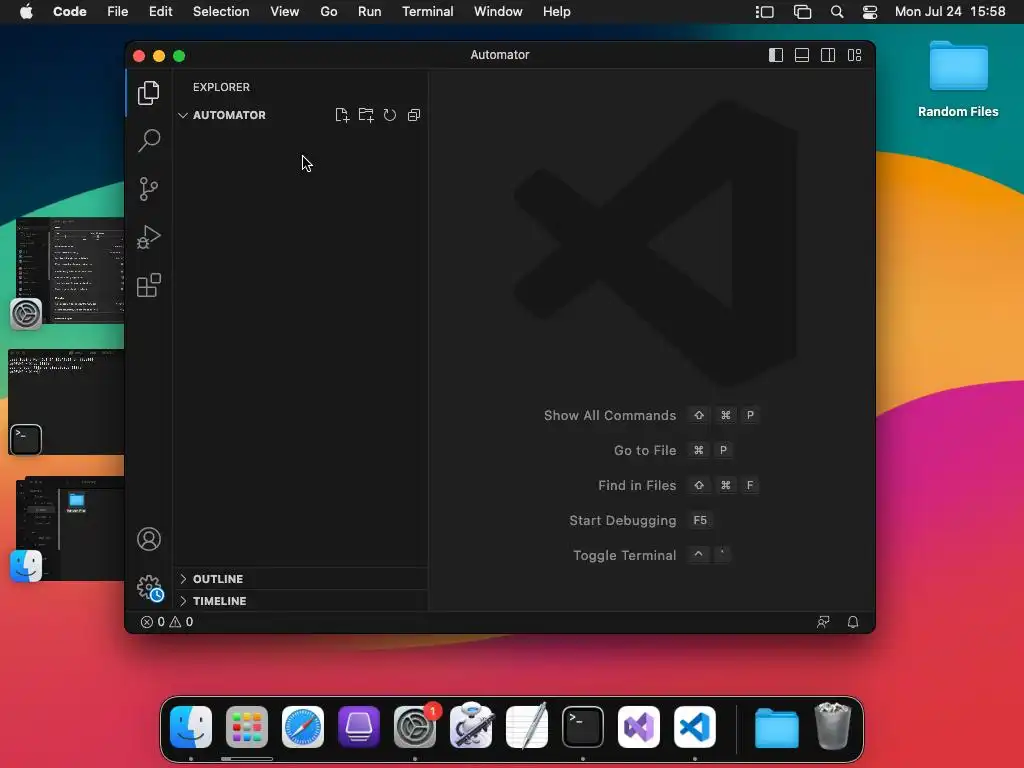Refresh the Explorer file tree
This screenshot has height=768, width=1024.
point(390,116)
